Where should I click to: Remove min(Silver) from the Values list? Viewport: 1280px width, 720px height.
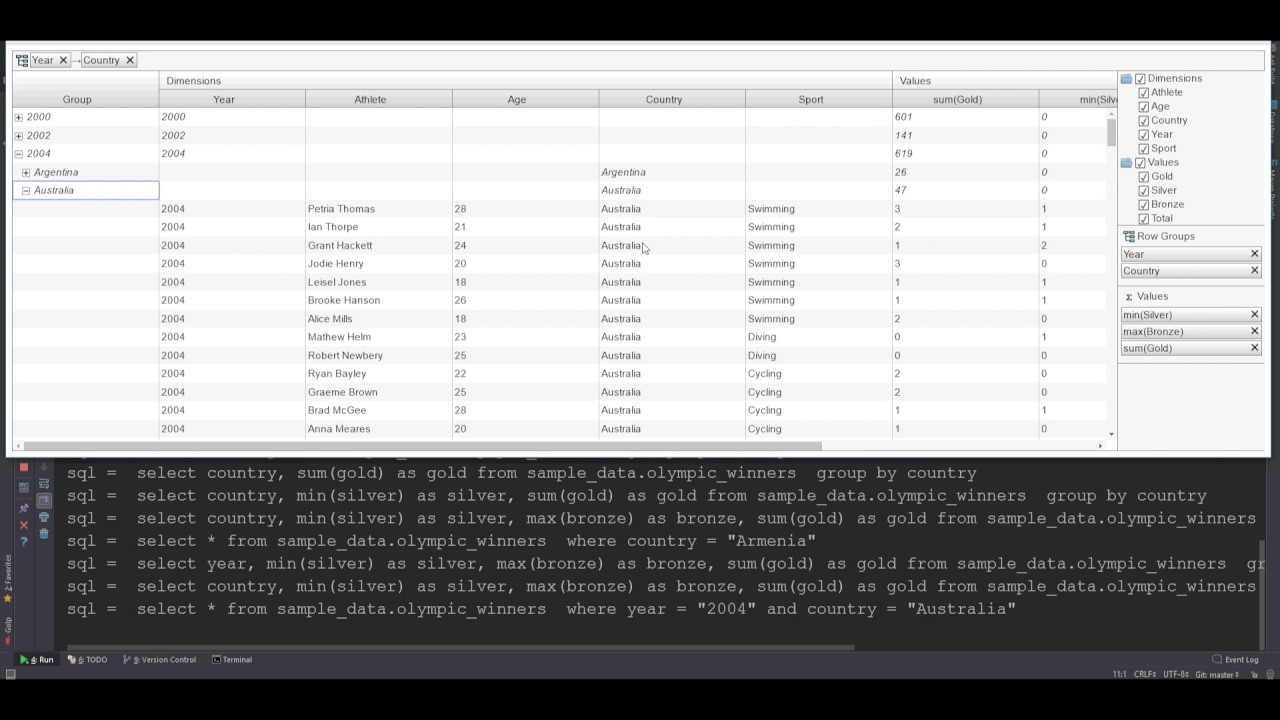[x=1254, y=315]
